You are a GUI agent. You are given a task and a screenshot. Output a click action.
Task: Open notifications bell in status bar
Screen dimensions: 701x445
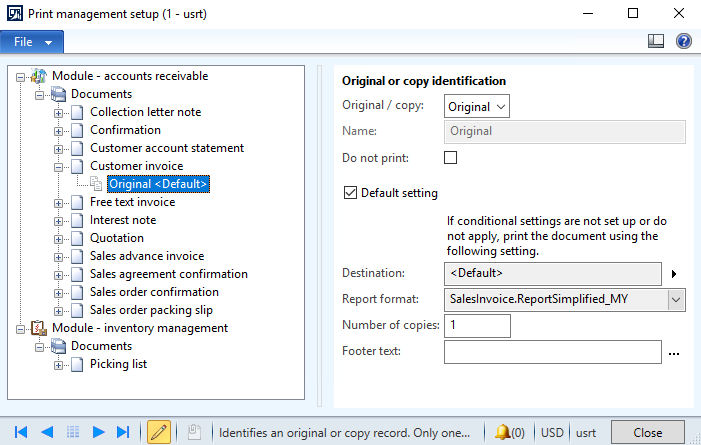click(510, 432)
